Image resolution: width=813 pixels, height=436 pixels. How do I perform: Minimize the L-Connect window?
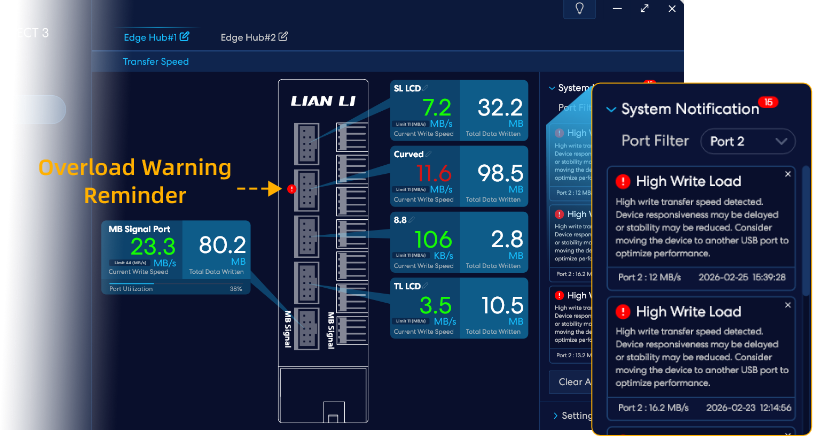pos(617,9)
